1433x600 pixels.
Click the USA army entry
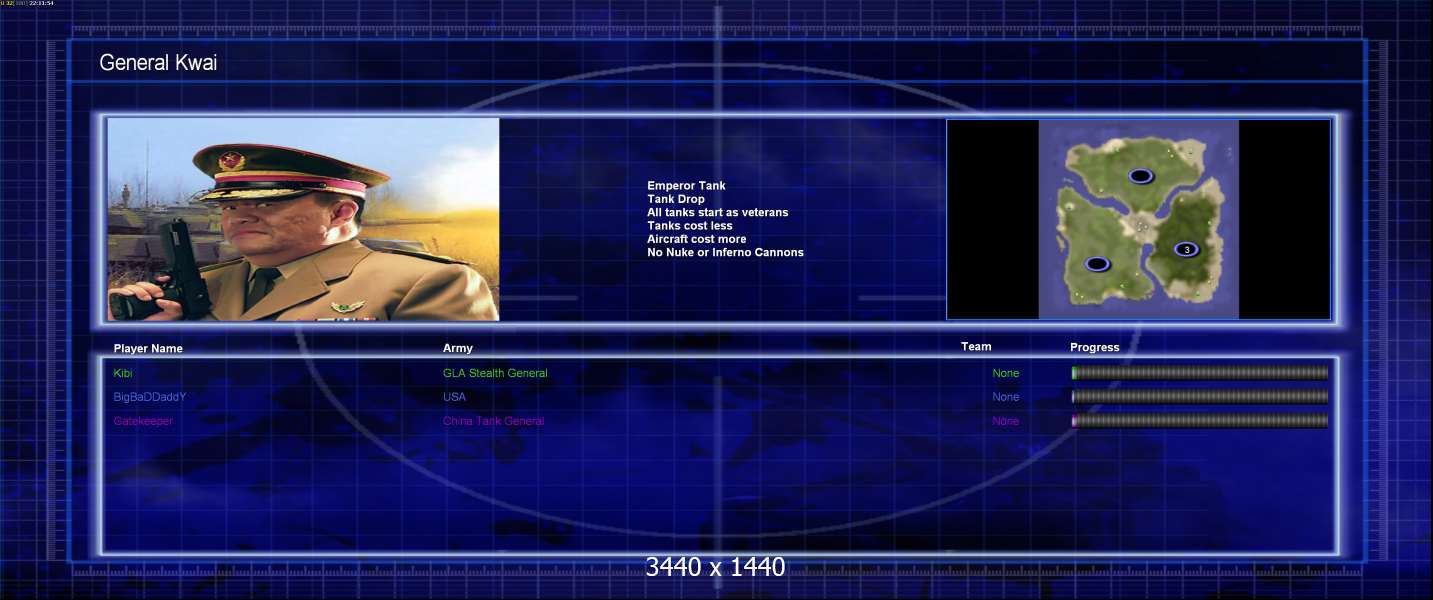point(454,397)
